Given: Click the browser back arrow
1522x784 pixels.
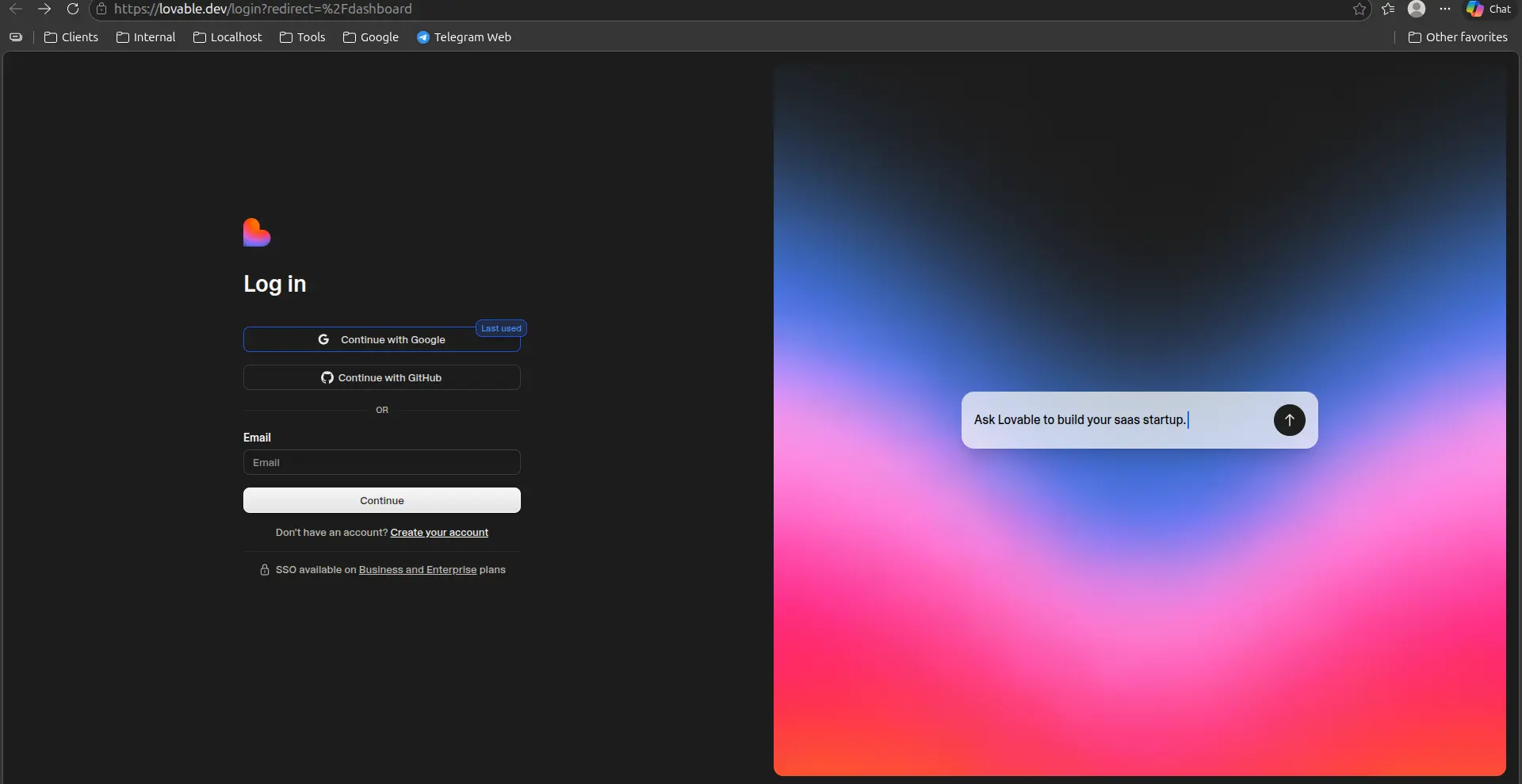Looking at the screenshot, I should click(16, 9).
